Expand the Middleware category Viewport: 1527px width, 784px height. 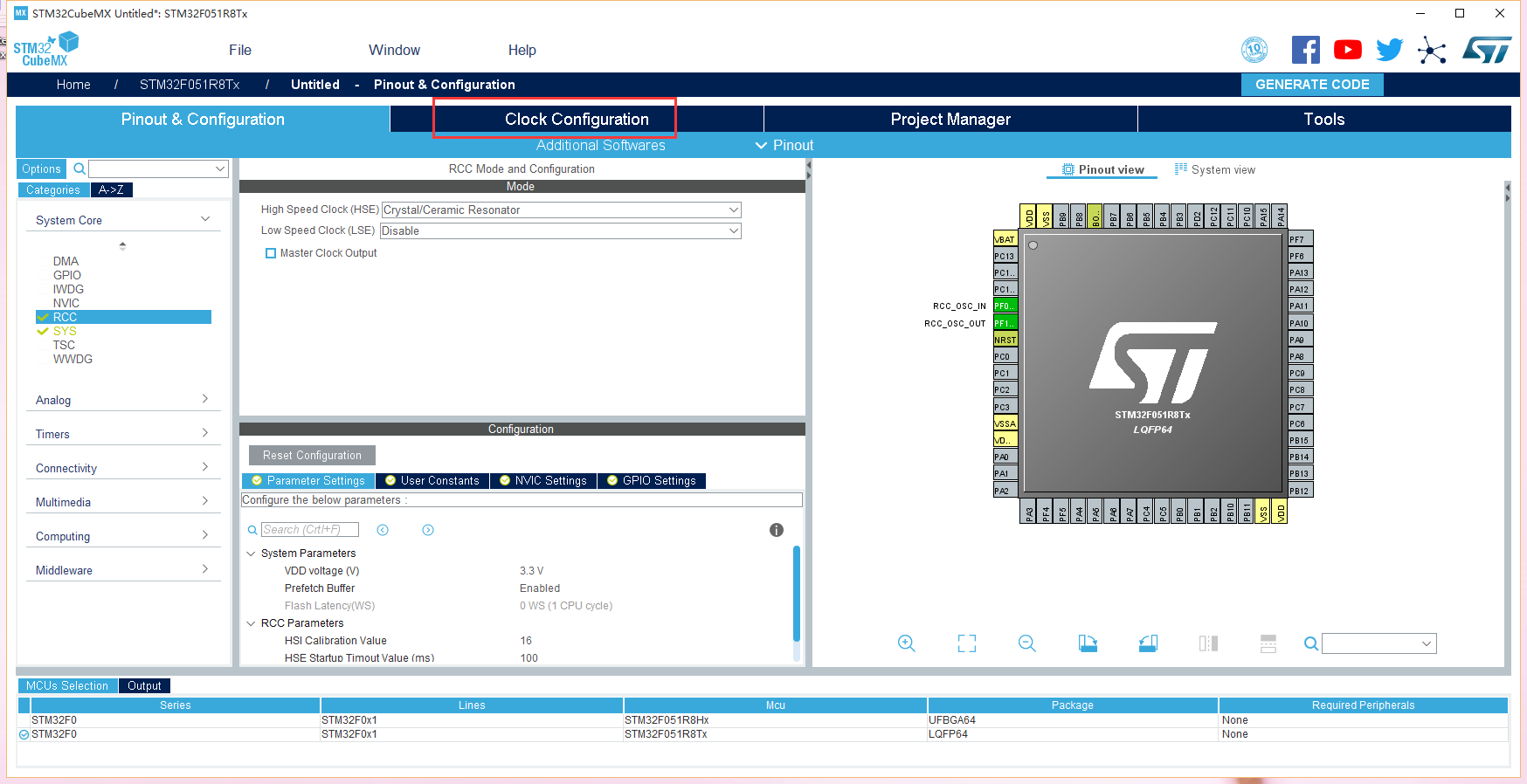[205, 569]
